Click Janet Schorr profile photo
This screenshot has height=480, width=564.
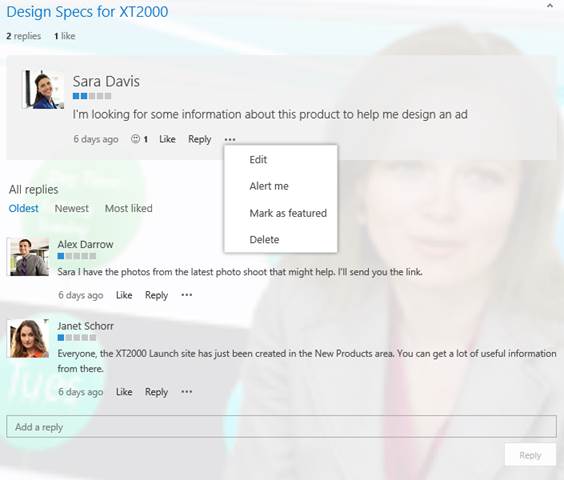tap(28, 338)
